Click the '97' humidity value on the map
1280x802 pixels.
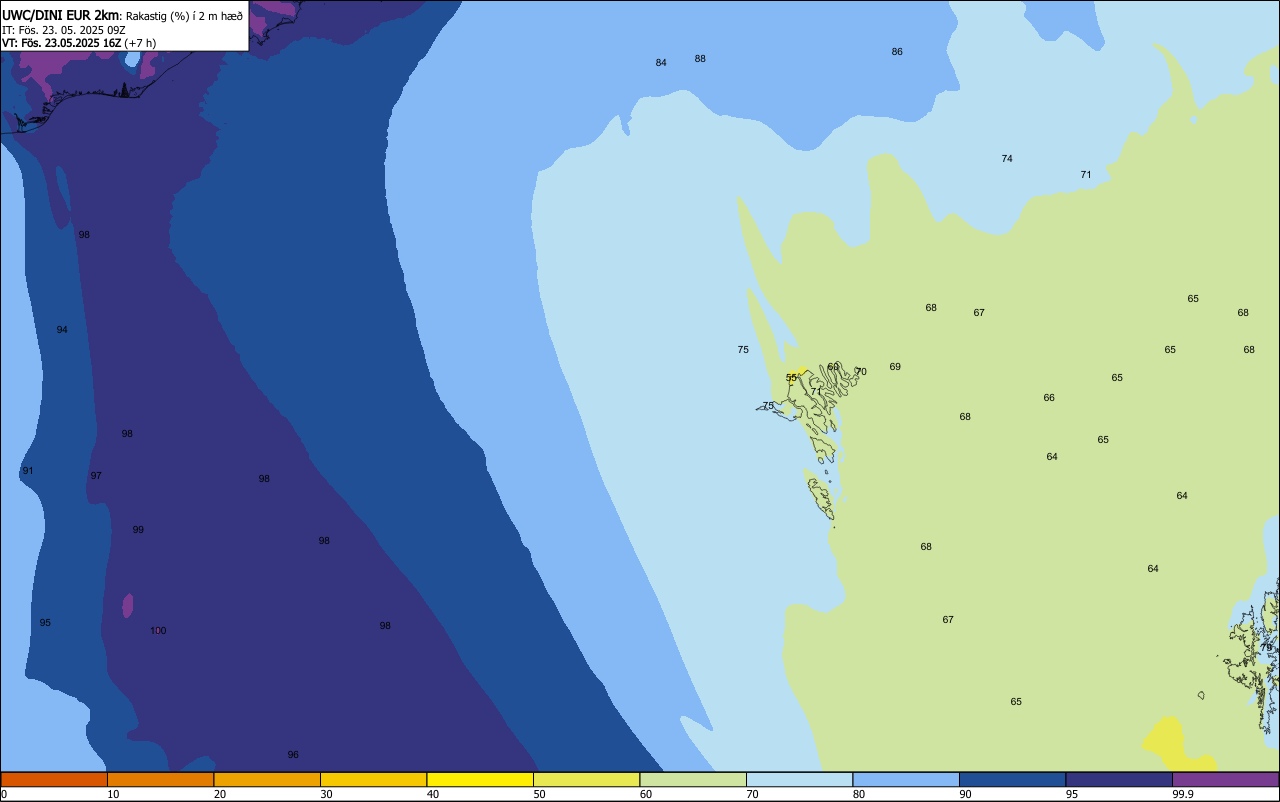coord(96,476)
